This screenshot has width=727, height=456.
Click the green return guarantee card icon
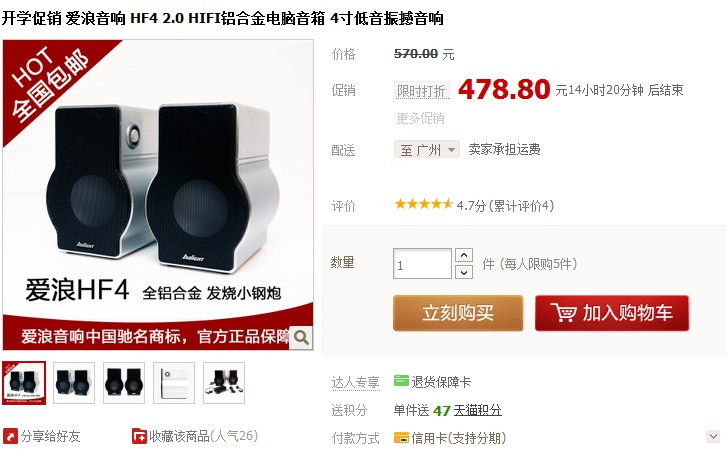[x=401, y=381]
